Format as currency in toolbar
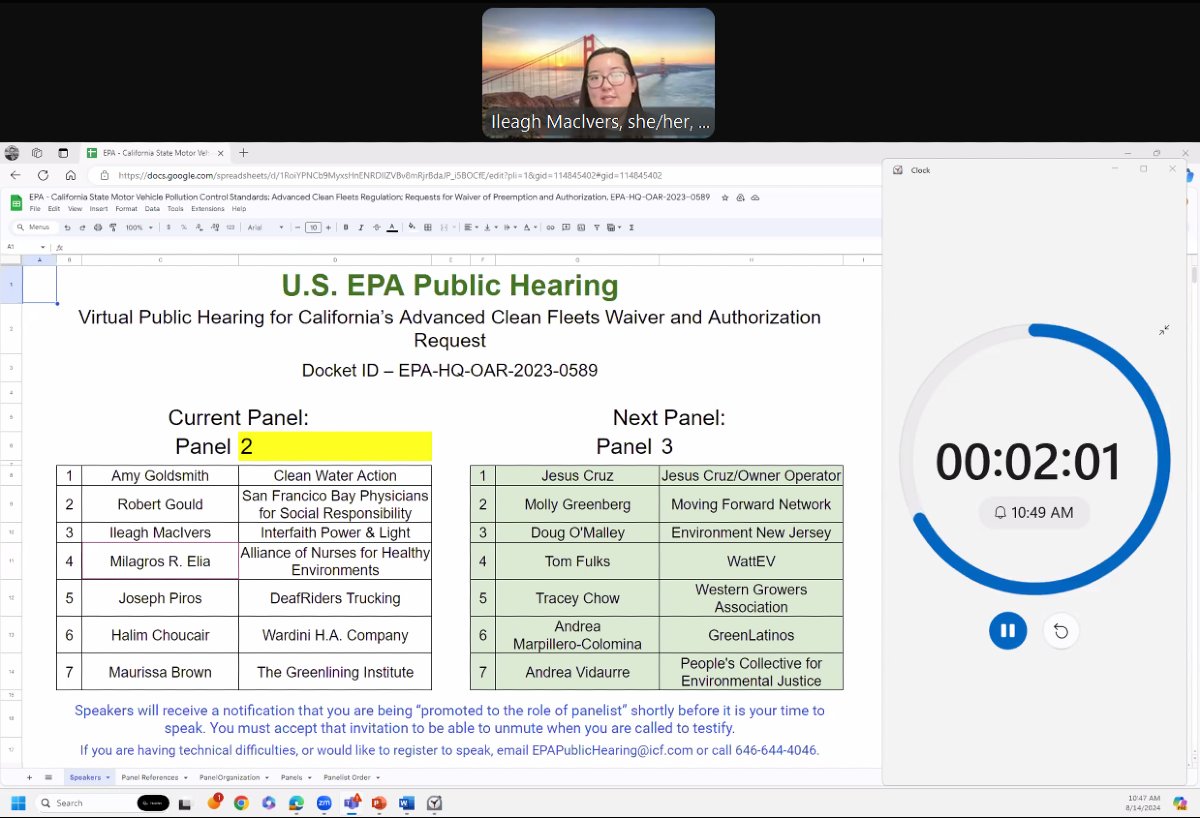Viewport: 1200px width, 818px height. [x=168, y=228]
